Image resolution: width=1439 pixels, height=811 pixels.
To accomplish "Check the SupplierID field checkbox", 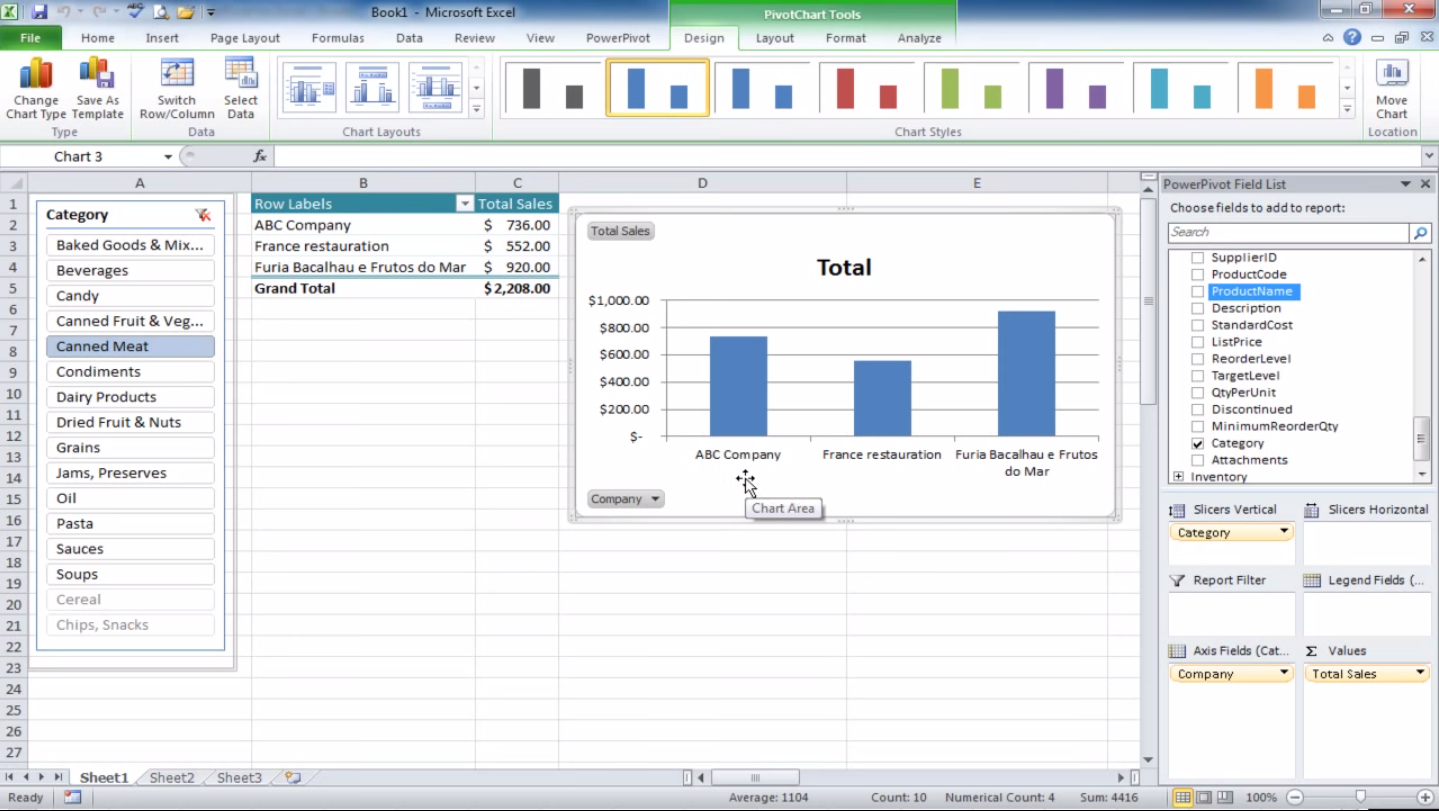I will [x=1197, y=257].
